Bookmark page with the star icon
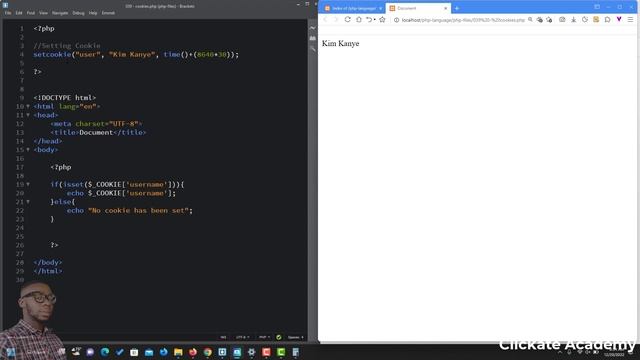The image size is (640, 360). point(382,20)
